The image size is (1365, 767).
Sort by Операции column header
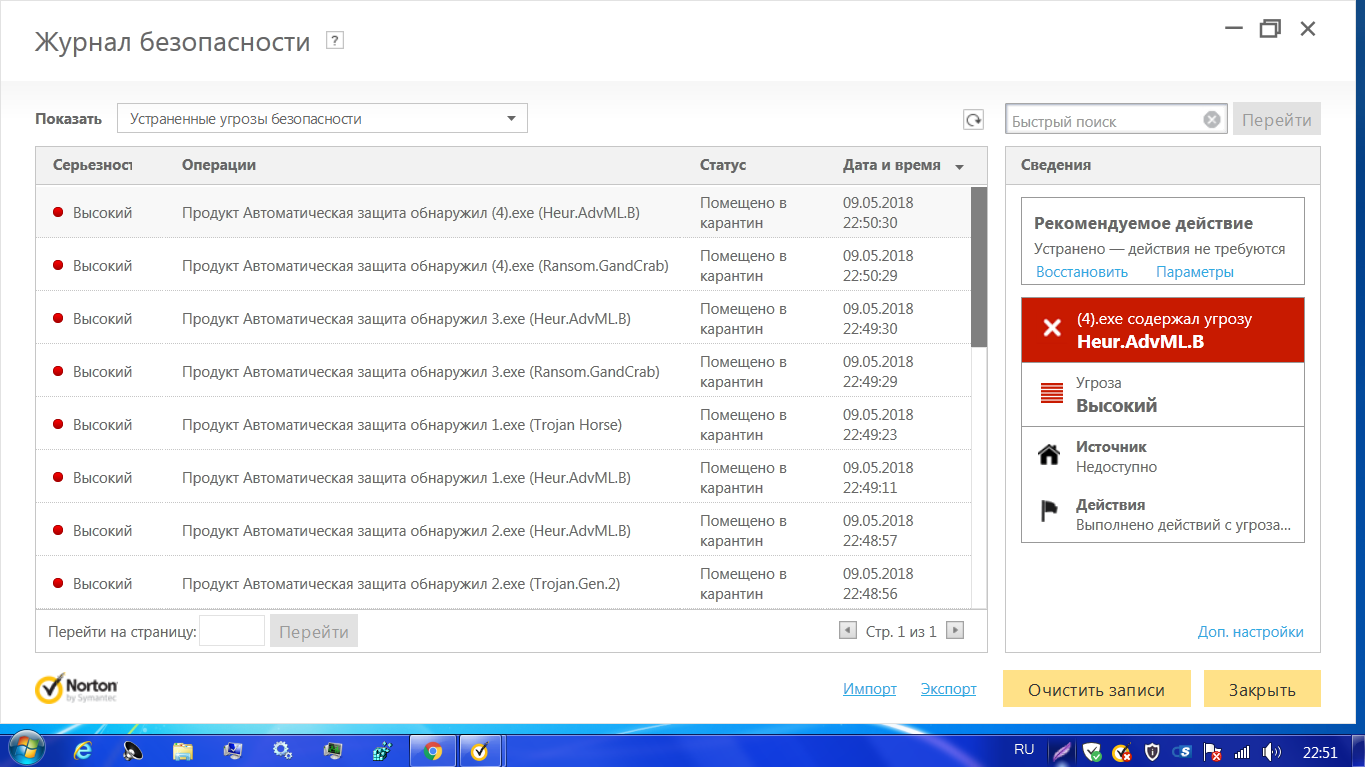tap(219, 165)
